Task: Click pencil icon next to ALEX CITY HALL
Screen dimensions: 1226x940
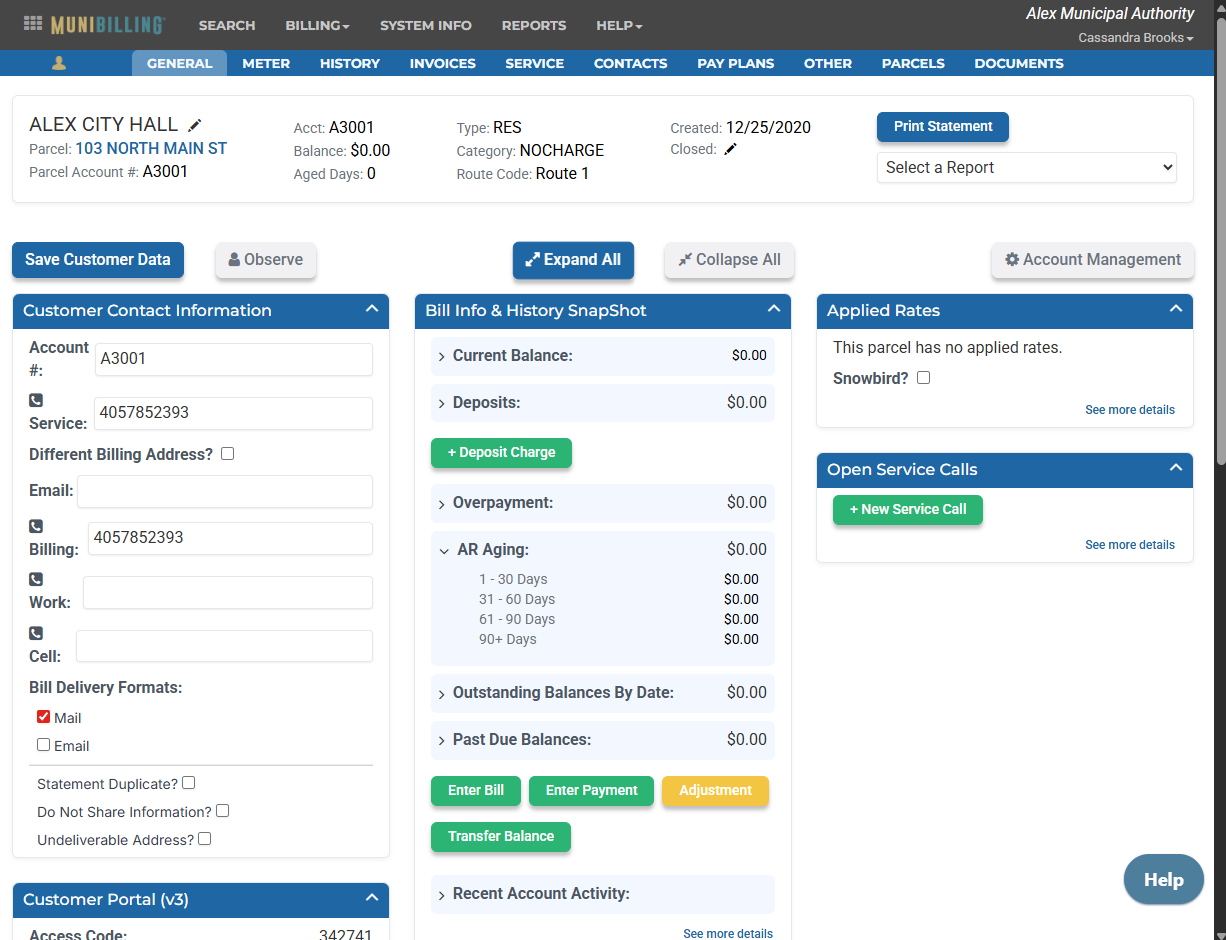Action: 195,125
